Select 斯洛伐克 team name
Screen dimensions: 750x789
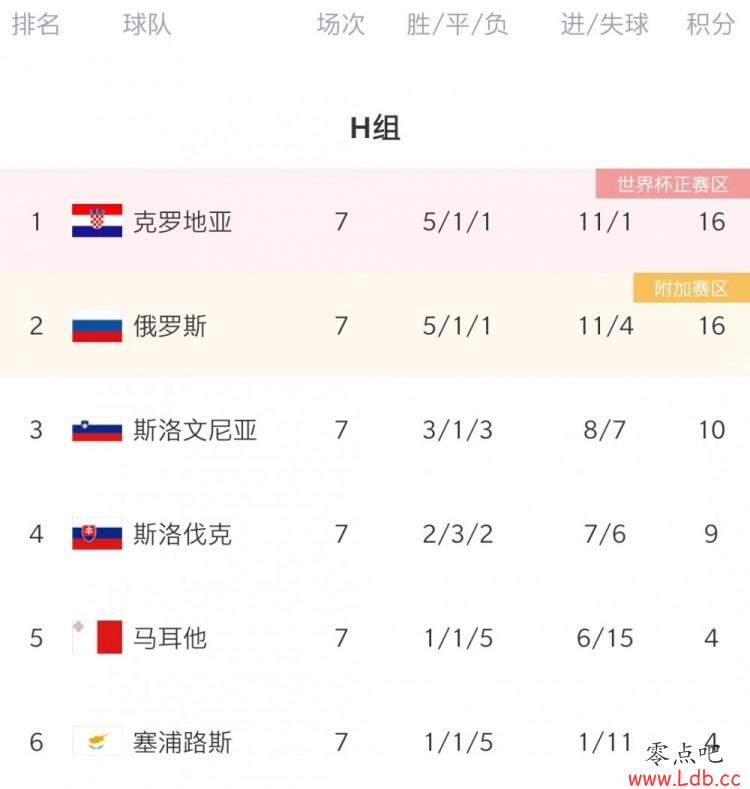(182, 534)
